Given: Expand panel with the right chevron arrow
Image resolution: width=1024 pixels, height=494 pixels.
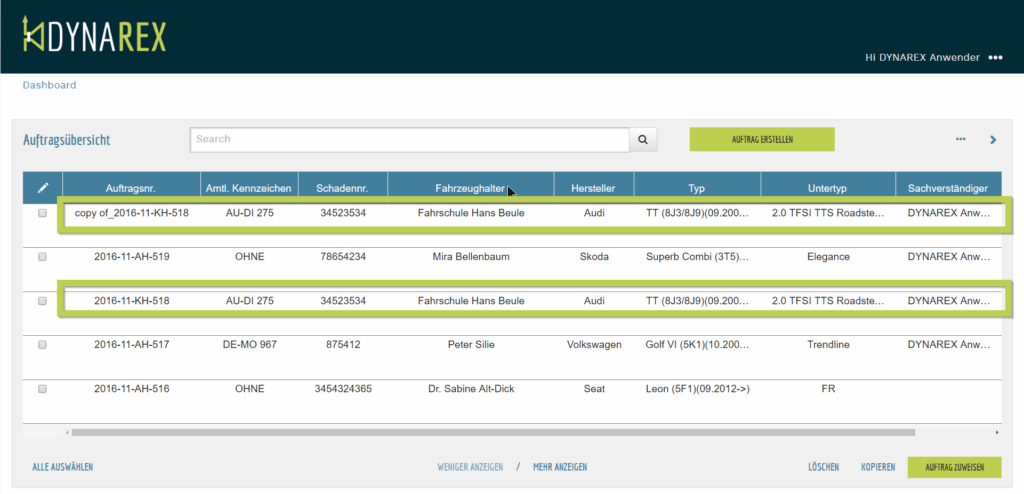Looking at the screenshot, I should (993, 140).
